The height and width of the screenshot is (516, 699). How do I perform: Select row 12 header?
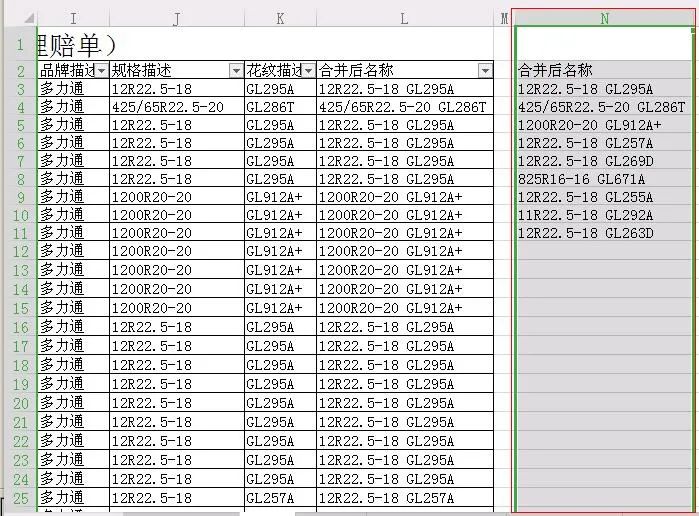point(21,251)
